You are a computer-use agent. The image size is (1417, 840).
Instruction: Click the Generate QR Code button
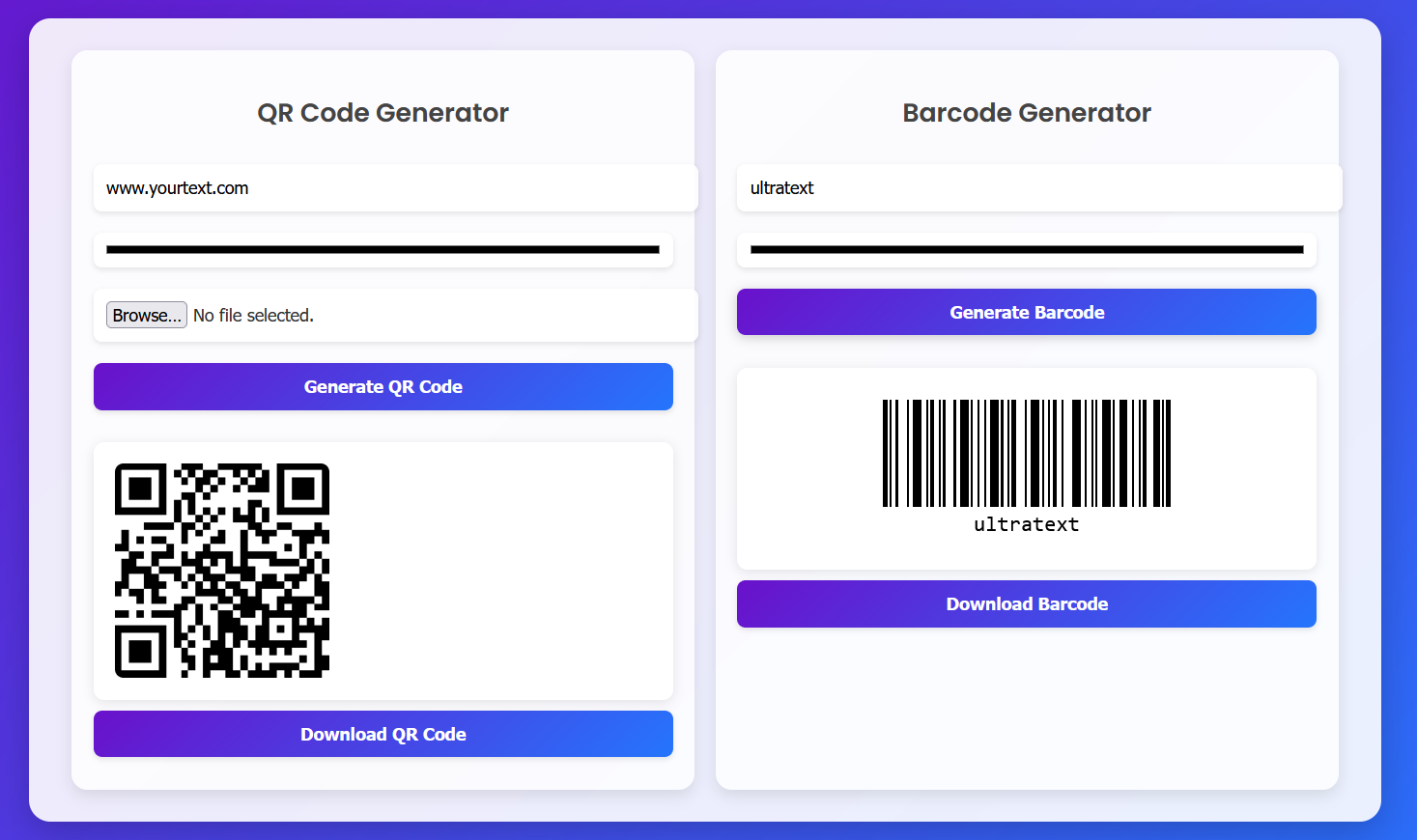(x=383, y=386)
